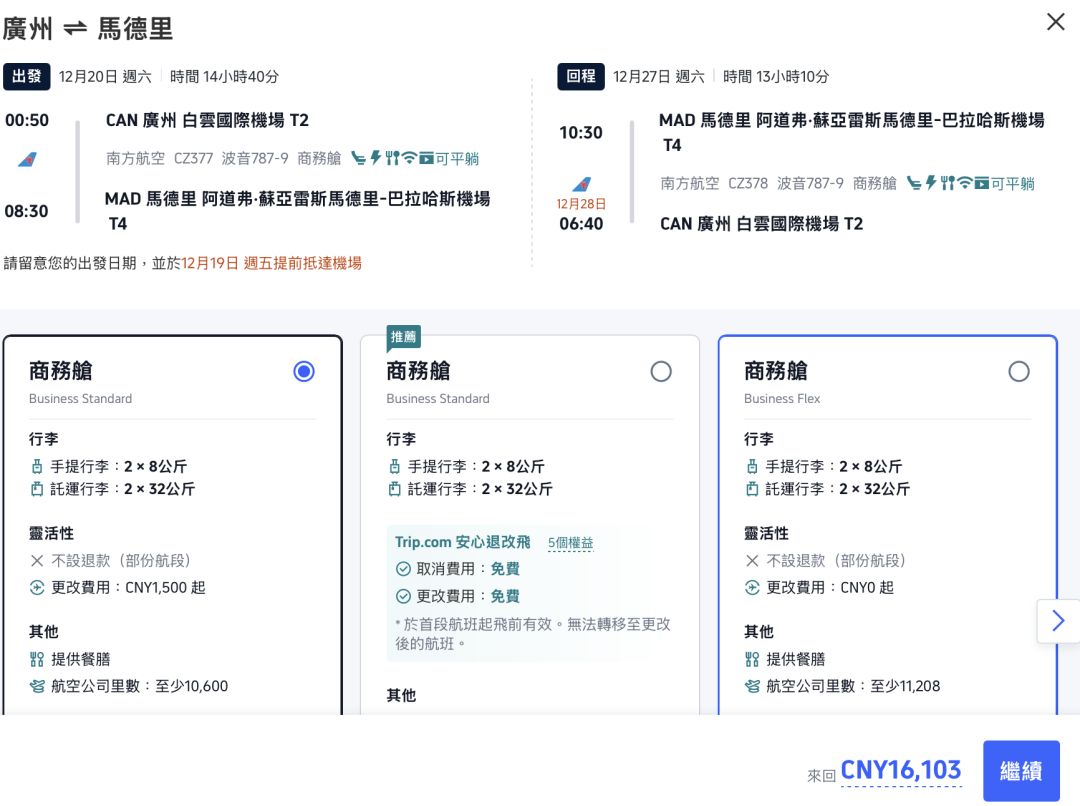Click the in-seat power icon on return flight CZ378
This screenshot has height=806, width=1080.
coord(929,183)
